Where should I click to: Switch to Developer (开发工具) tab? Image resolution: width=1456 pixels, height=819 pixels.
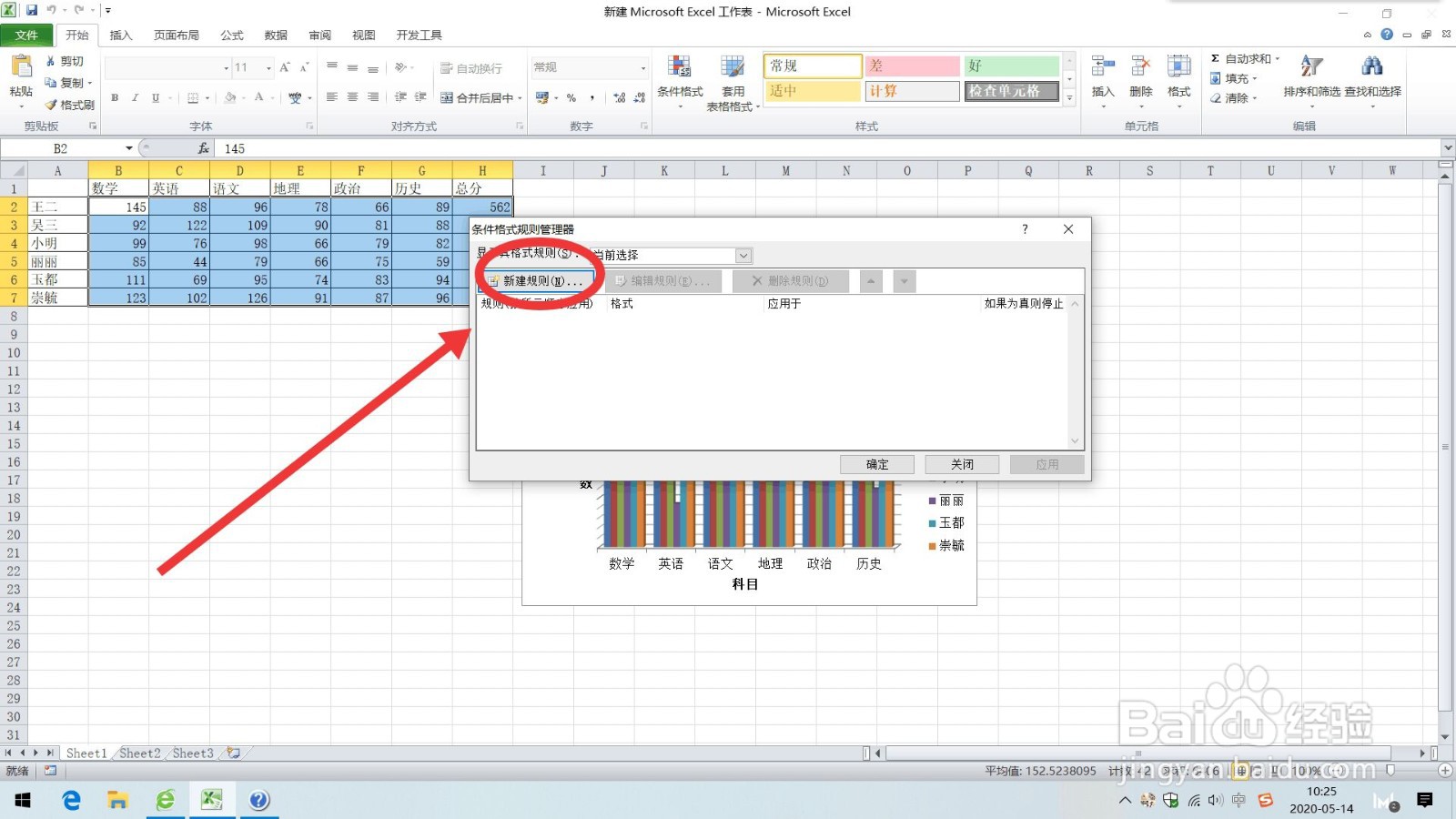click(419, 35)
